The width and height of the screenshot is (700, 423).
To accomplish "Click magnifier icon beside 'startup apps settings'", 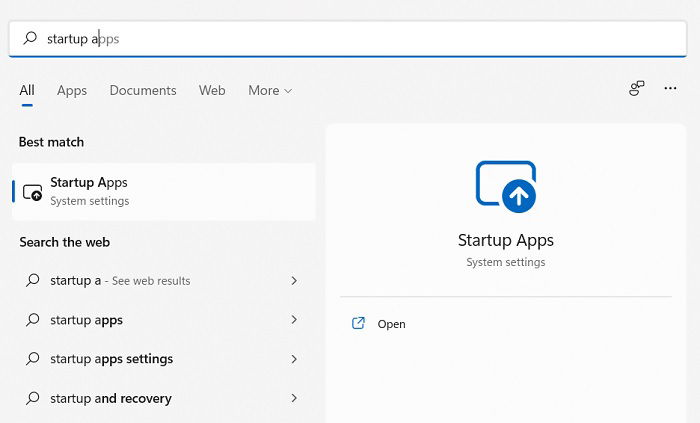I will coord(33,359).
